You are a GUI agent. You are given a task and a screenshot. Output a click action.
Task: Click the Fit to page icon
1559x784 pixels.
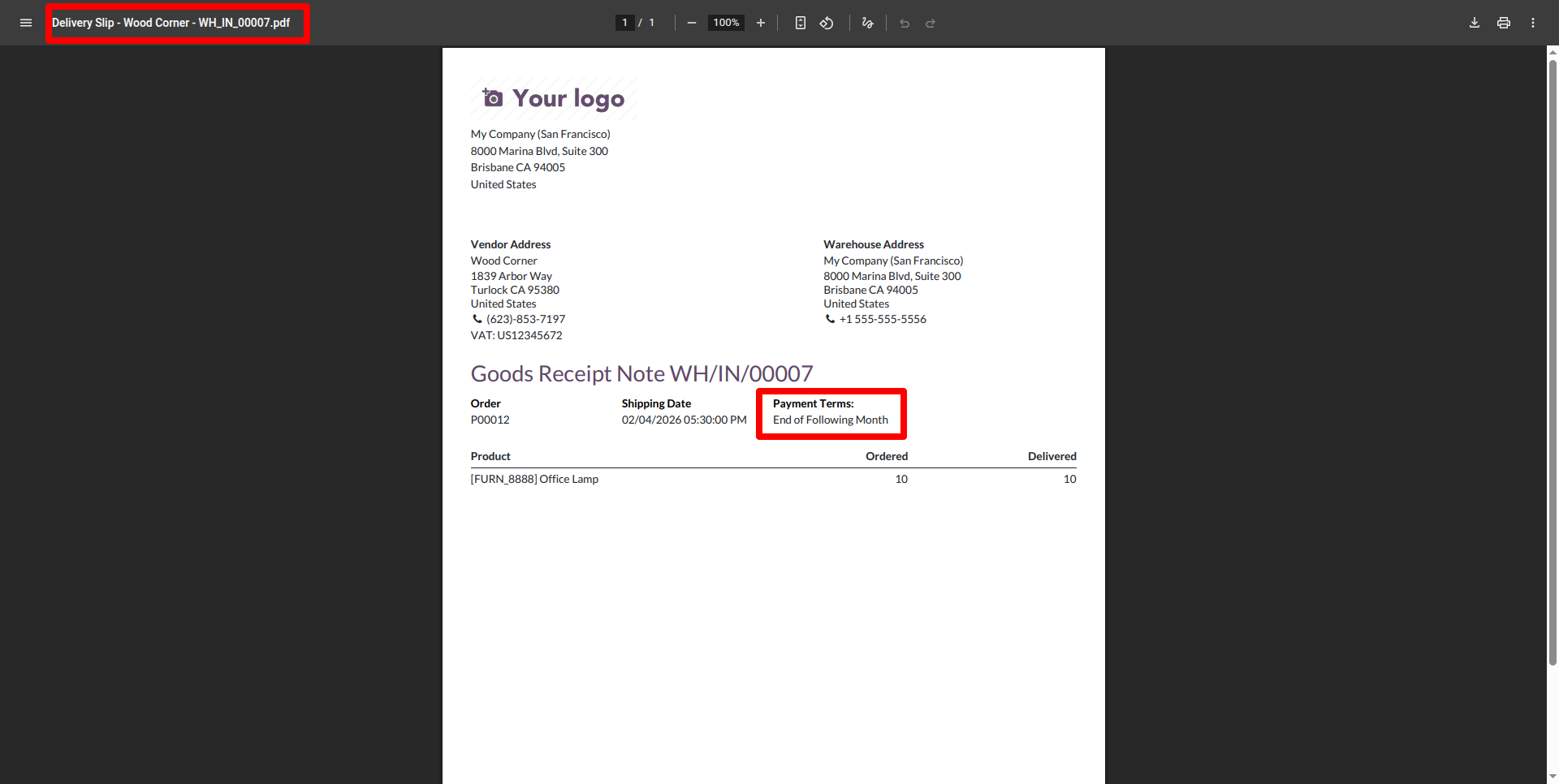[x=801, y=23]
